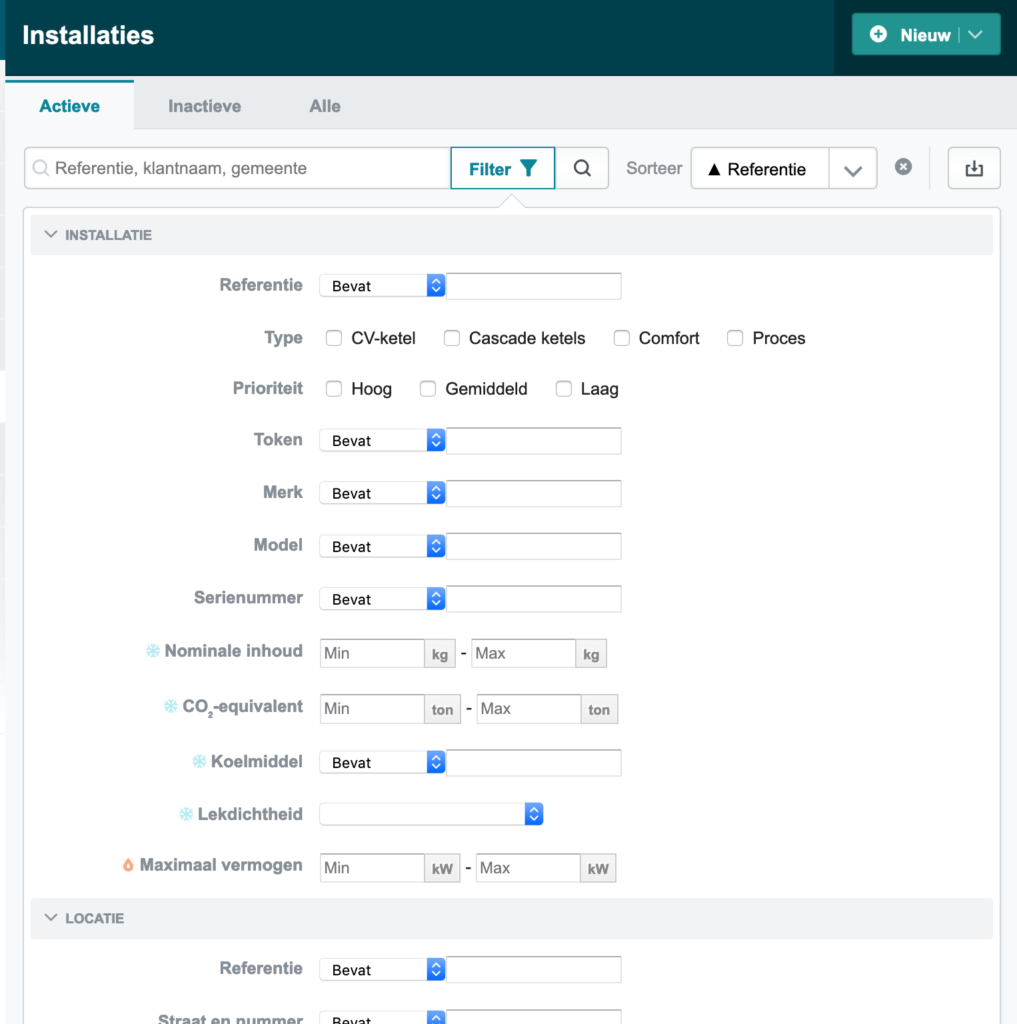Click the Merk text field
The image size is (1017, 1024).
click(x=534, y=493)
